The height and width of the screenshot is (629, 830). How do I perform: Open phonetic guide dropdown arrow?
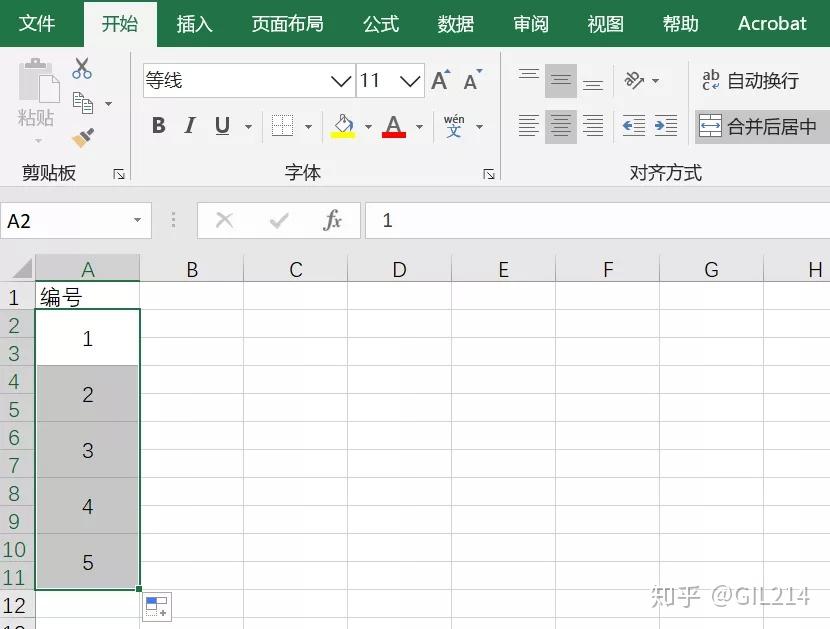coord(480,127)
